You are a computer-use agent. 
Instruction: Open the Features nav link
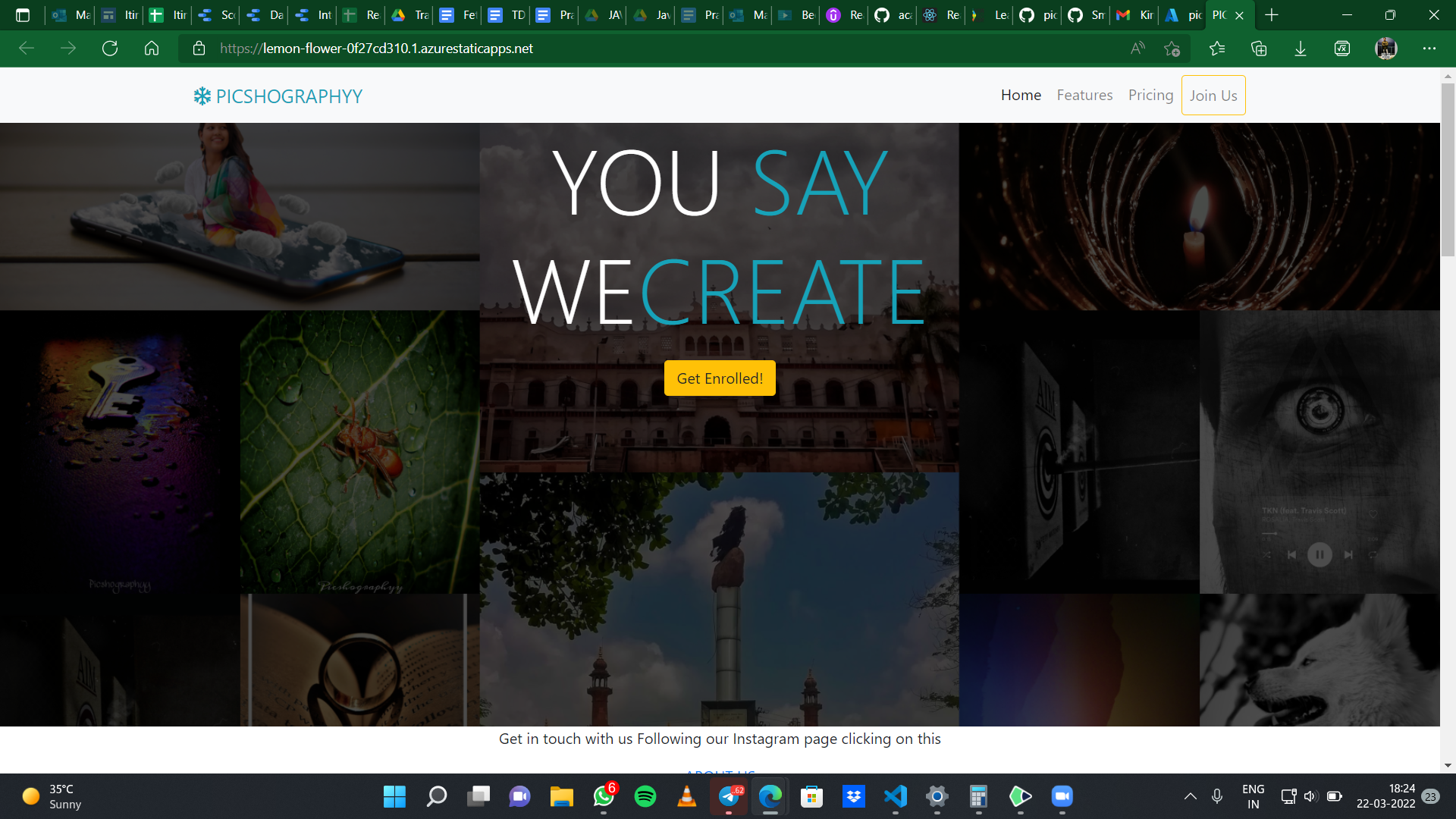point(1084,96)
